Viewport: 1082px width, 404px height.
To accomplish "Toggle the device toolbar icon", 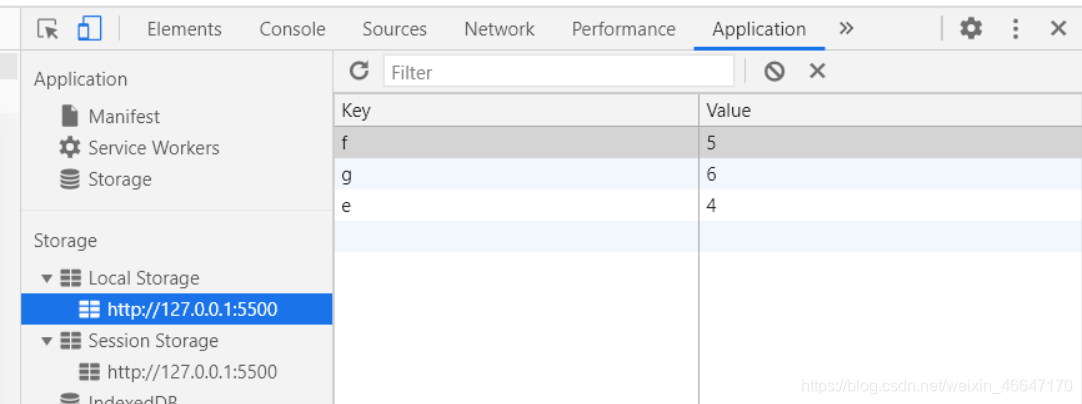I will coord(89,29).
